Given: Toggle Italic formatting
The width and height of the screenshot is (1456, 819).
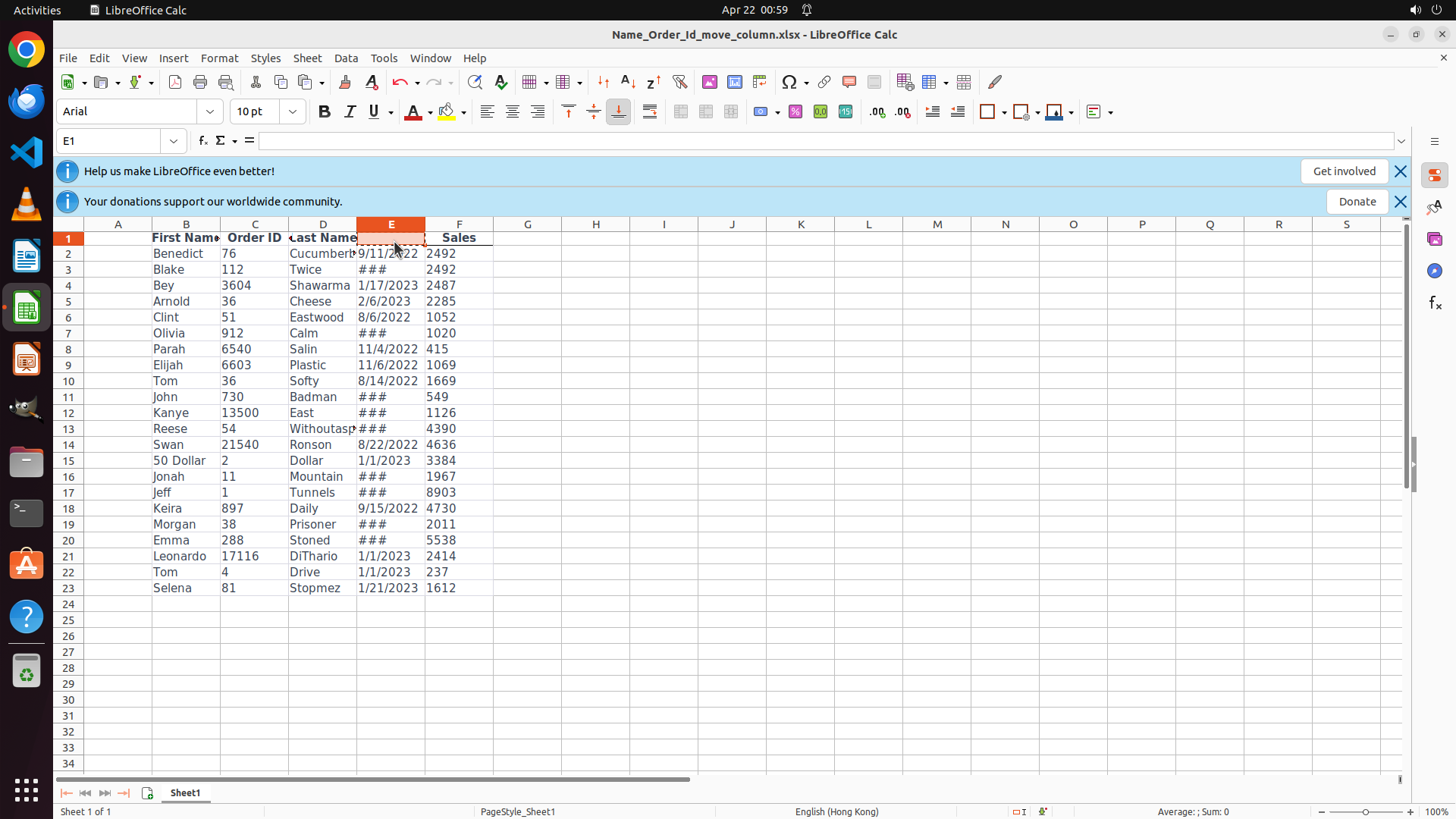Looking at the screenshot, I should tap(350, 112).
